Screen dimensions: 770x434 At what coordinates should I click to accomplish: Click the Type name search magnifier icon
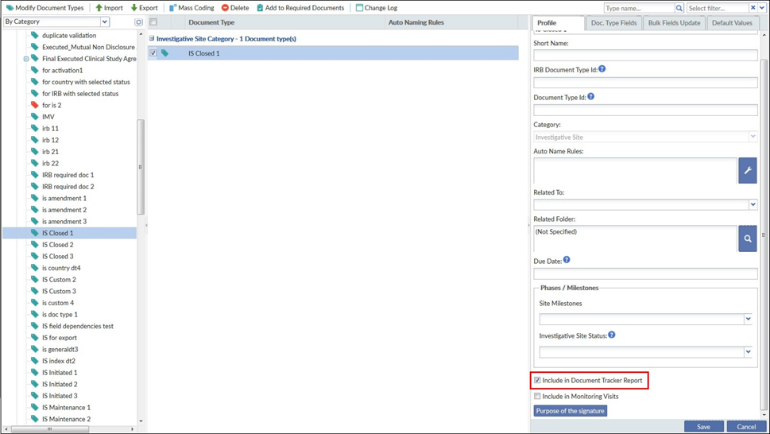point(679,8)
